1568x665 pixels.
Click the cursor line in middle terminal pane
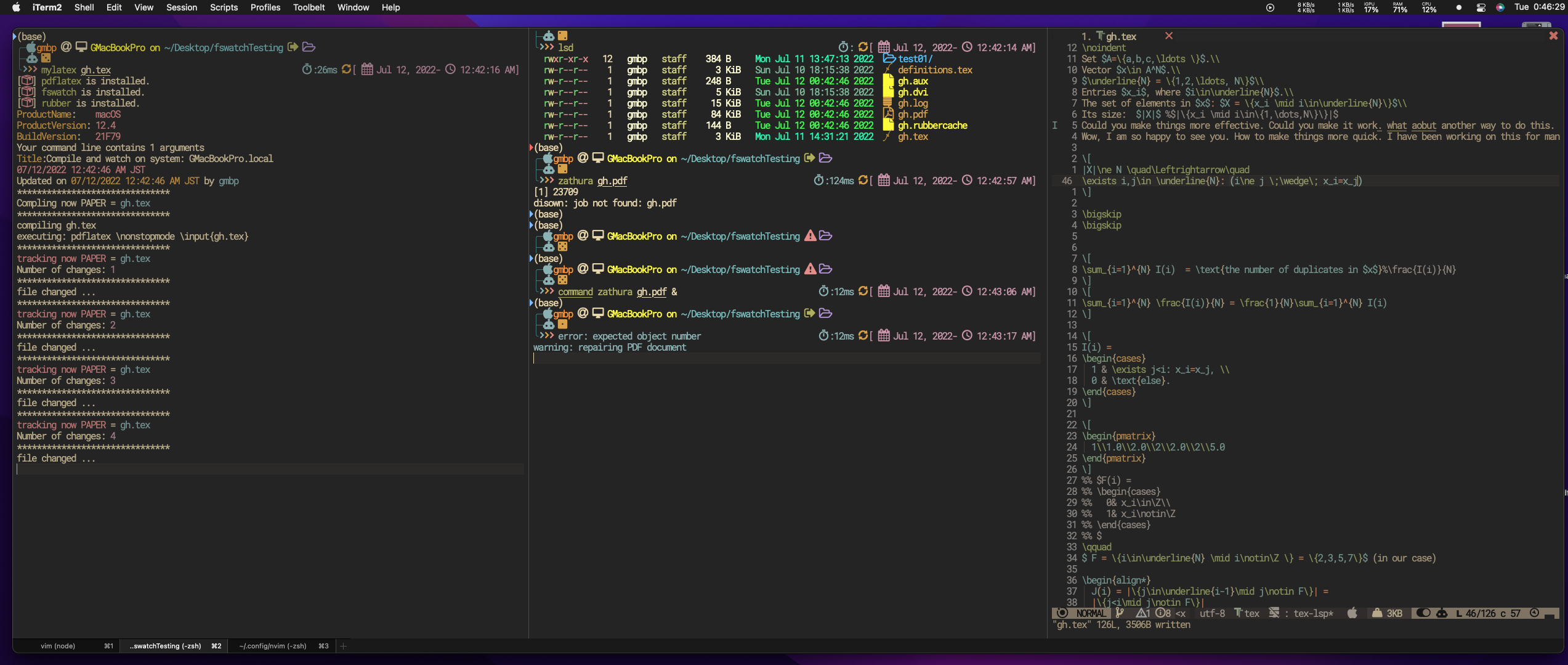(x=786, y=358)
